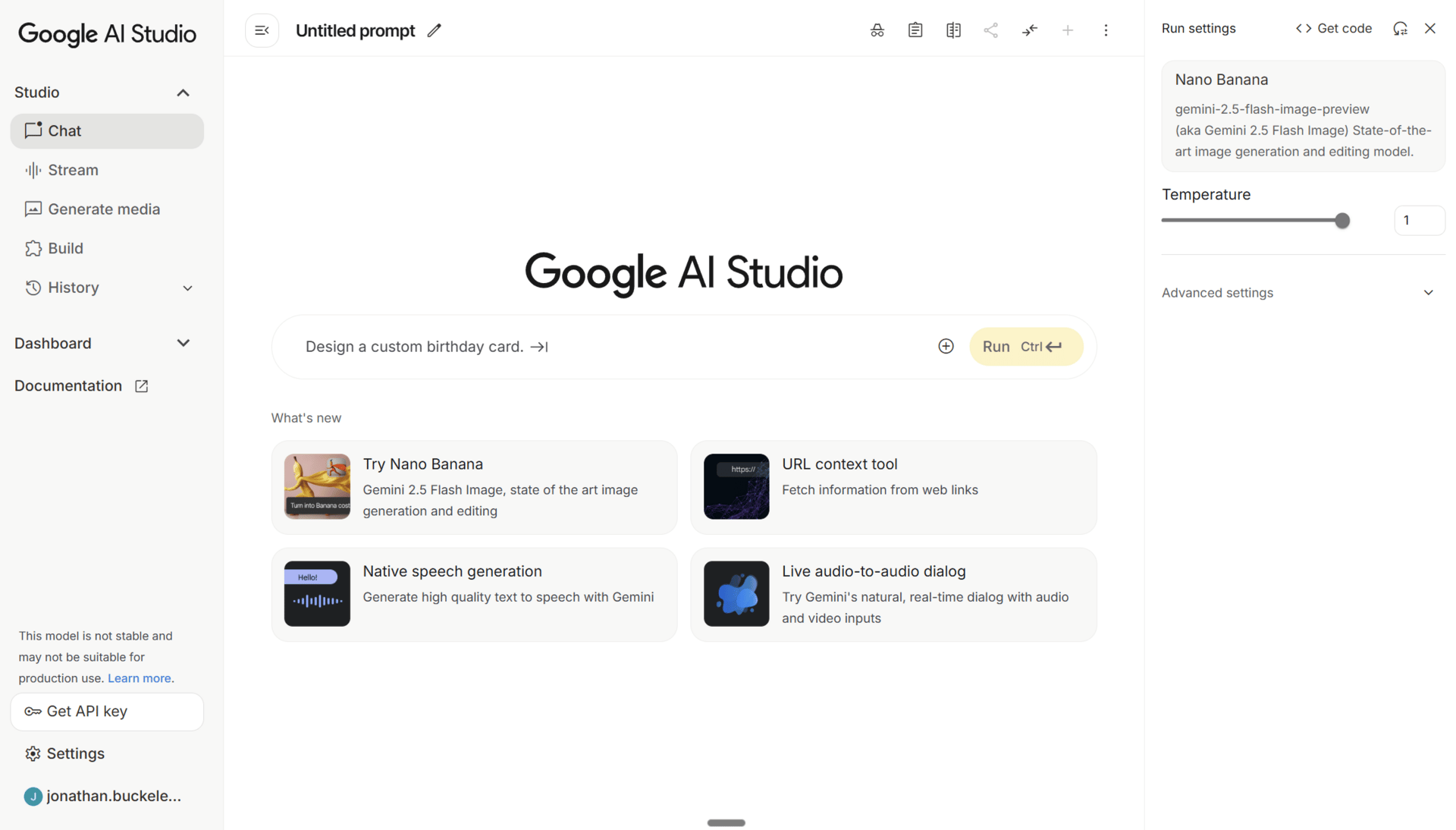Open Live audio-to-audio dialog card
This screenshot has width=1456, height=830.
coord(893,595)
